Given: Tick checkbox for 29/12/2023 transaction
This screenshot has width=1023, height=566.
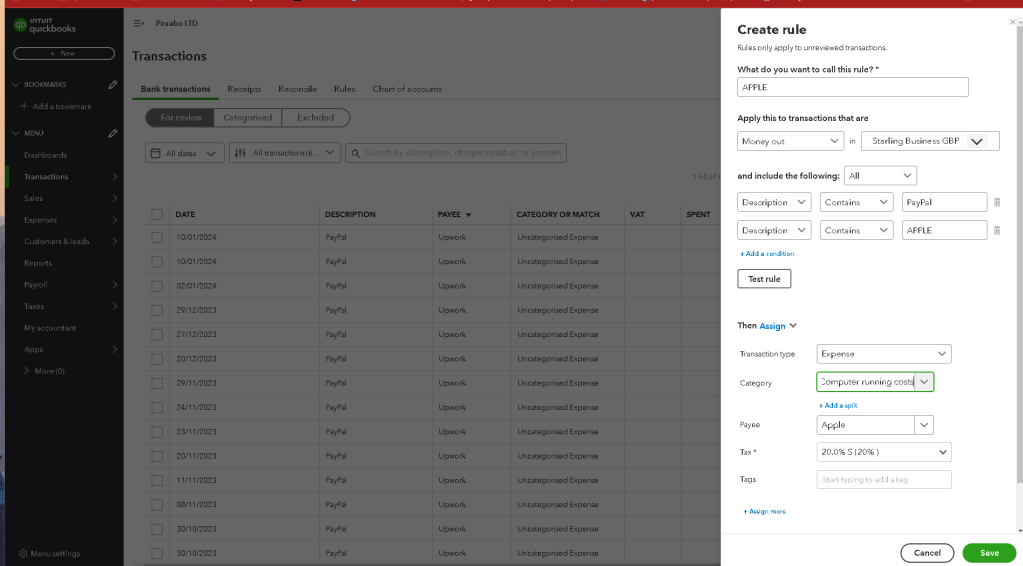Looking at the screenshot, I should (x=157, y=310).
